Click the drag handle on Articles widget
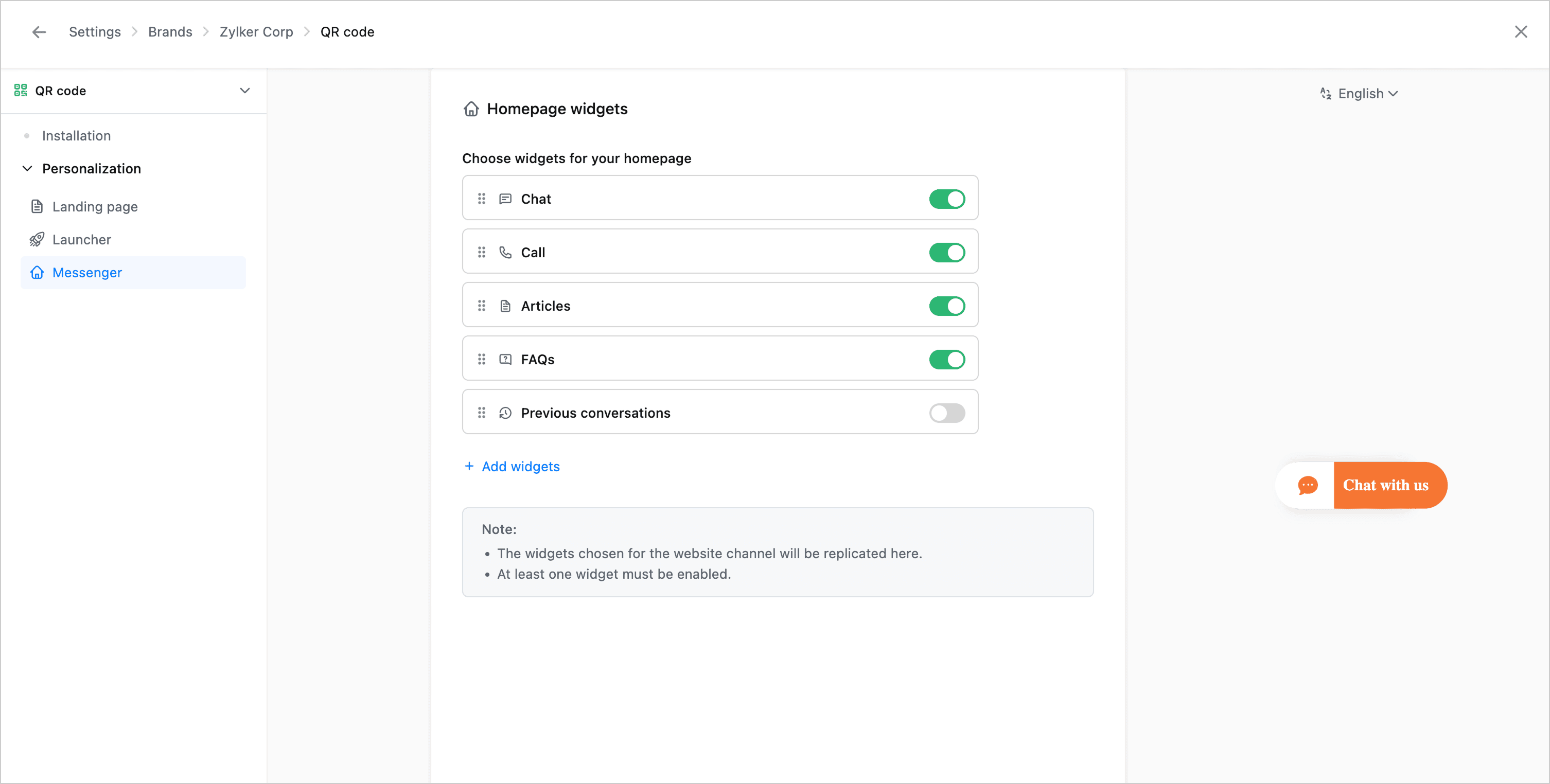1550x784 pixels. pos(481,306)
